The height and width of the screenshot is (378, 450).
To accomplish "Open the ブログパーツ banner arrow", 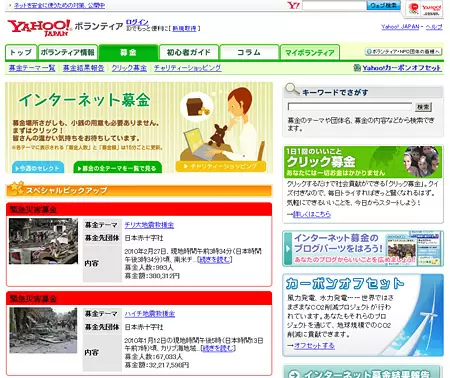I will tap(288, 249).
